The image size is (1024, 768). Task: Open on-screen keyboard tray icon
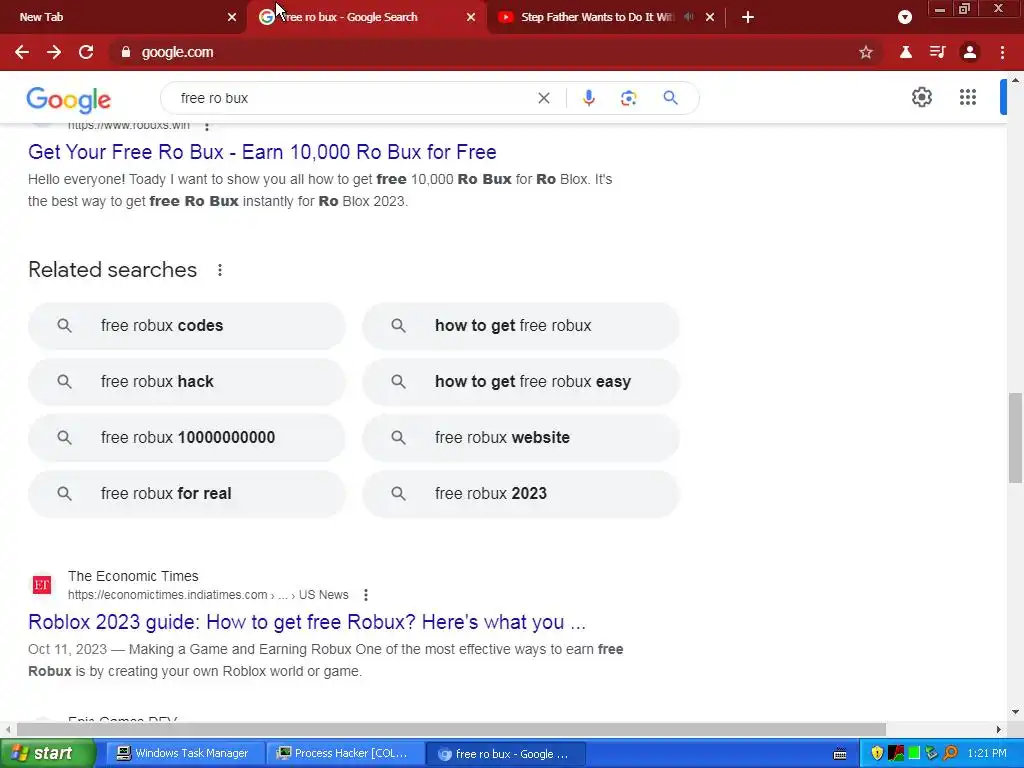coord(840,754)
